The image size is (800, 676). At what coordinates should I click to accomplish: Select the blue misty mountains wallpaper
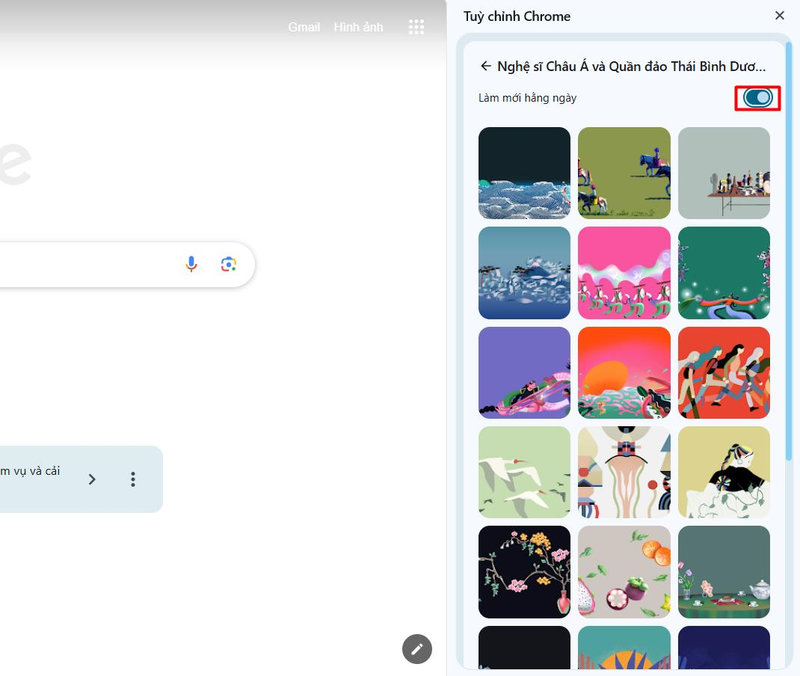(x=524, y=273)
